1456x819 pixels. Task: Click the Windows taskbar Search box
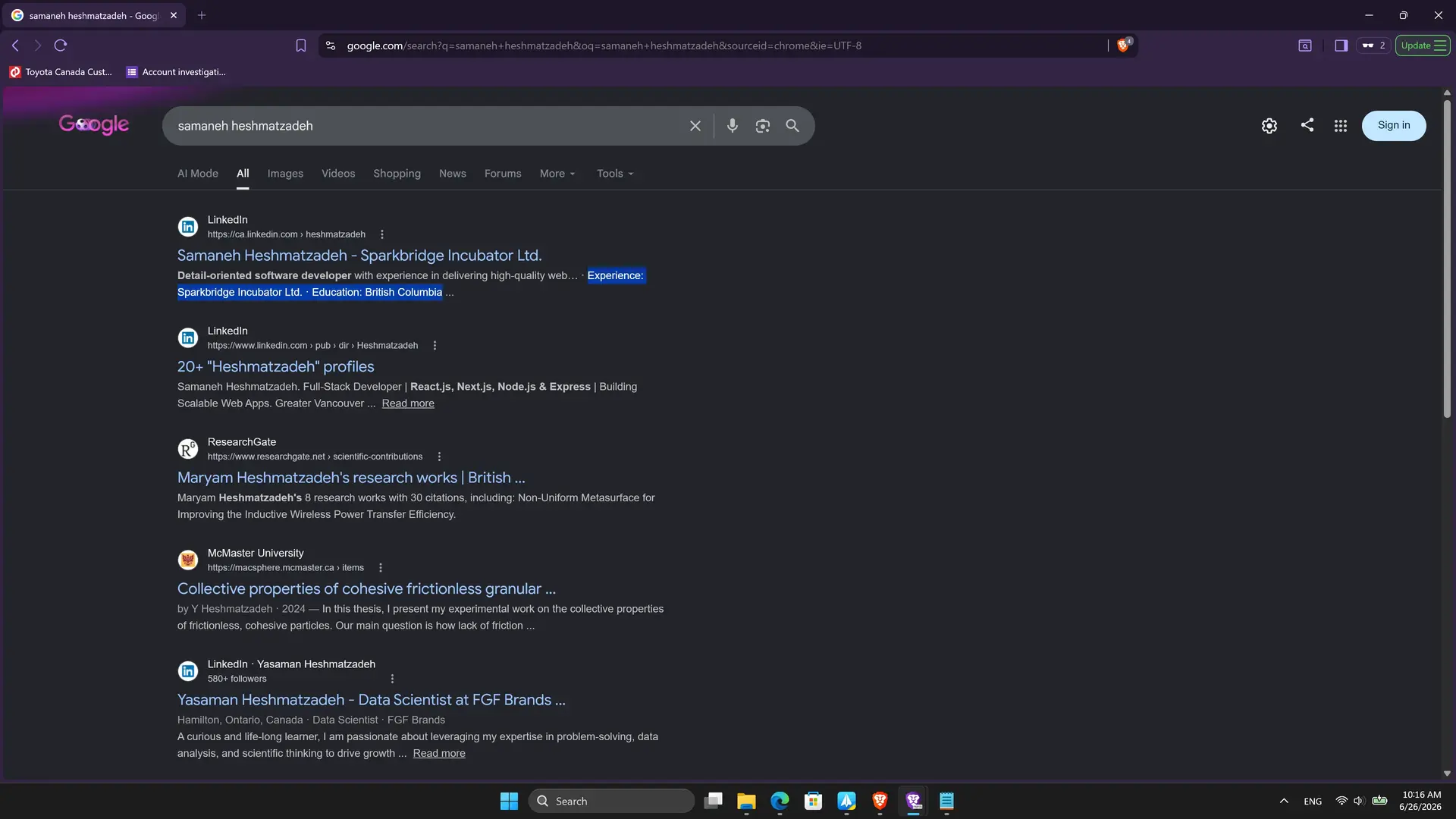[611, 801]
